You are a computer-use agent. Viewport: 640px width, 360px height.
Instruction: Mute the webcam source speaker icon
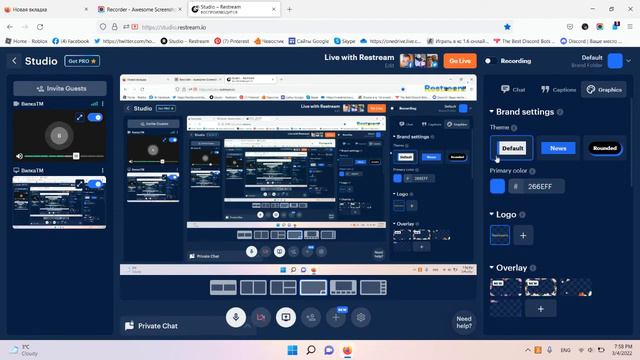coord(19,156)
